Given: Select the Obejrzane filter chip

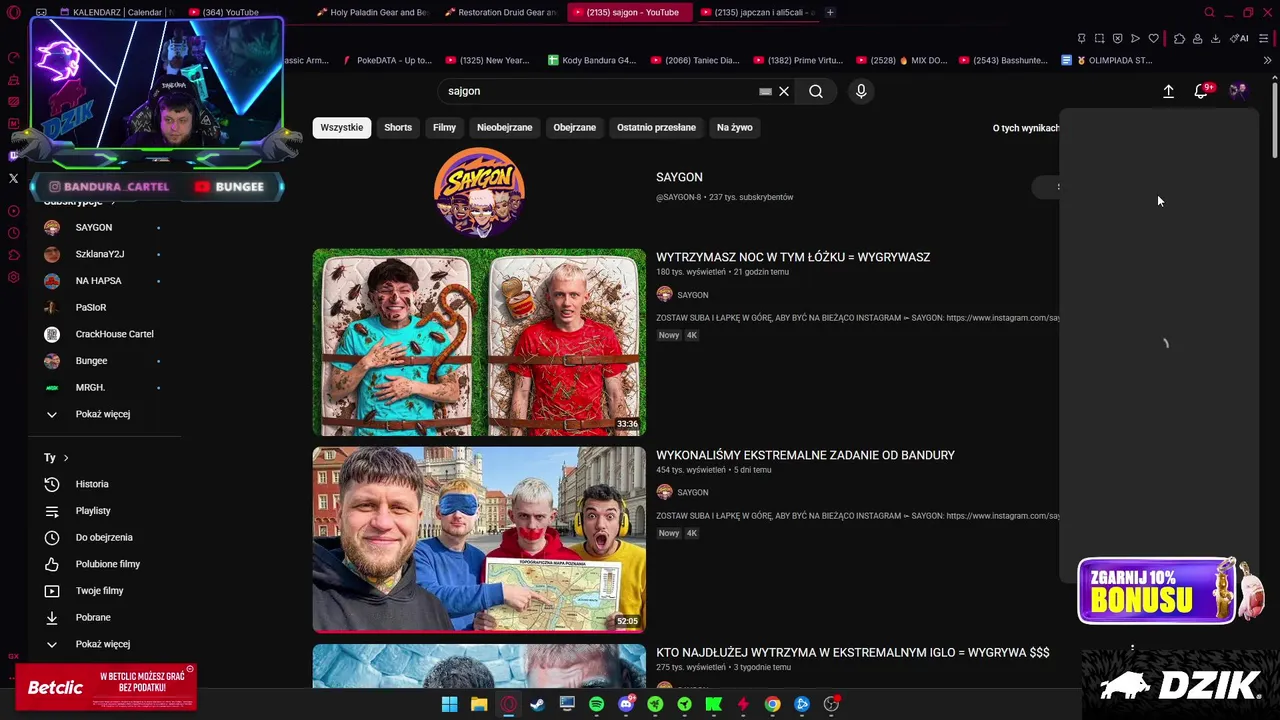Looking at the screenshot, I should (575, 127).
